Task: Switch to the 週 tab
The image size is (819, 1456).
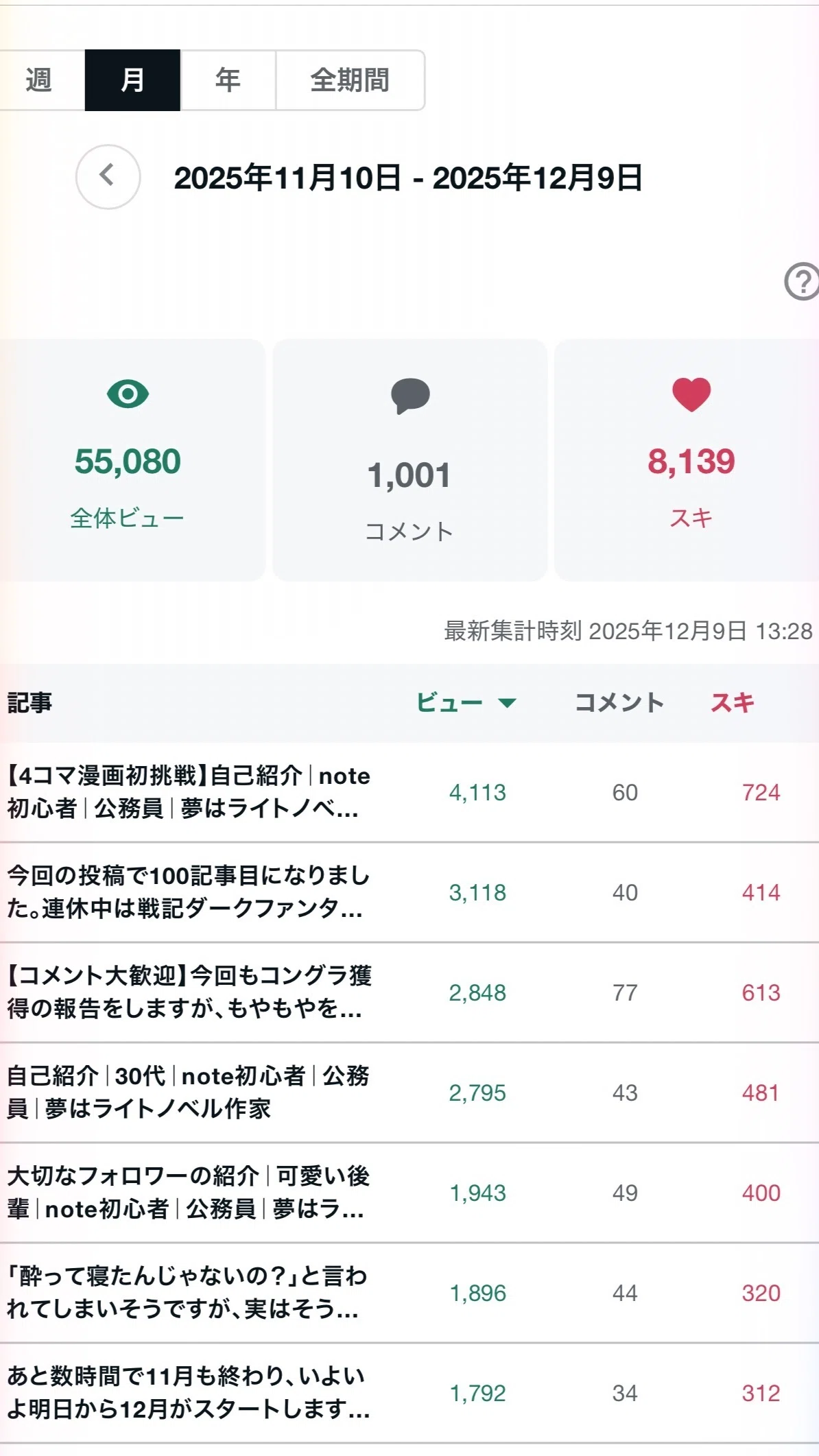Action: 39,80
